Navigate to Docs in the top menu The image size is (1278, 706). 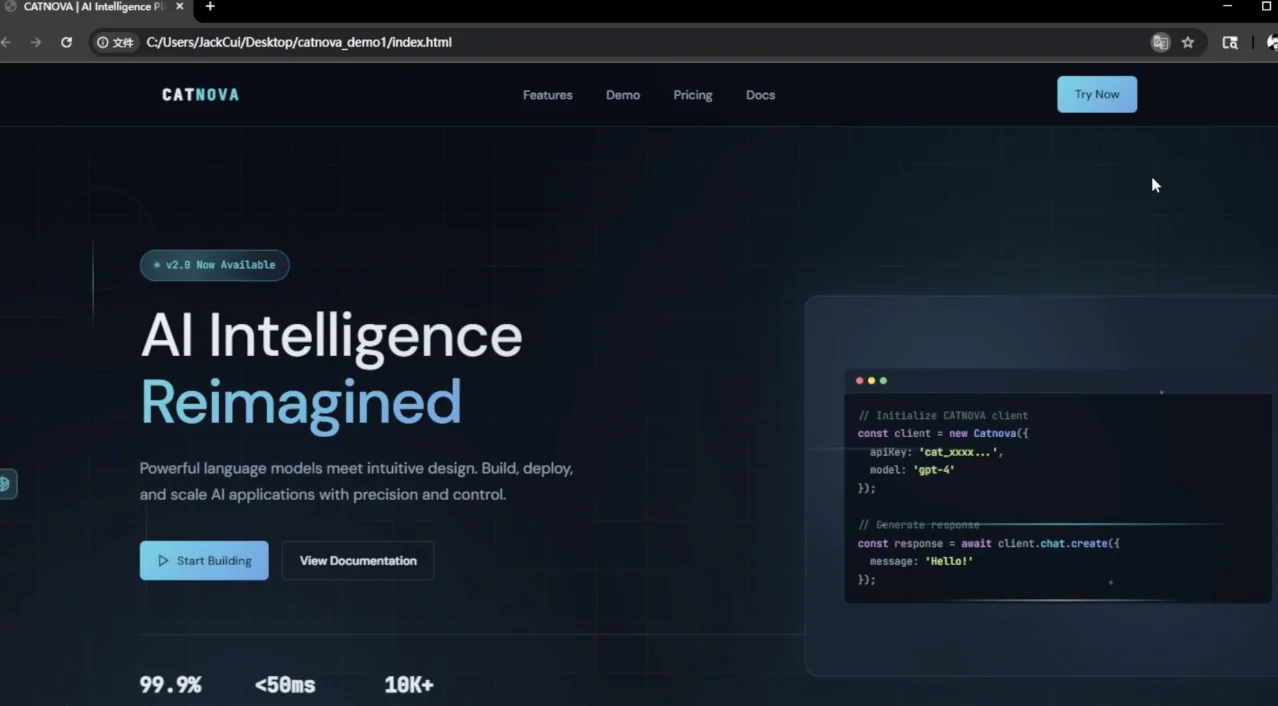[760, 95]
